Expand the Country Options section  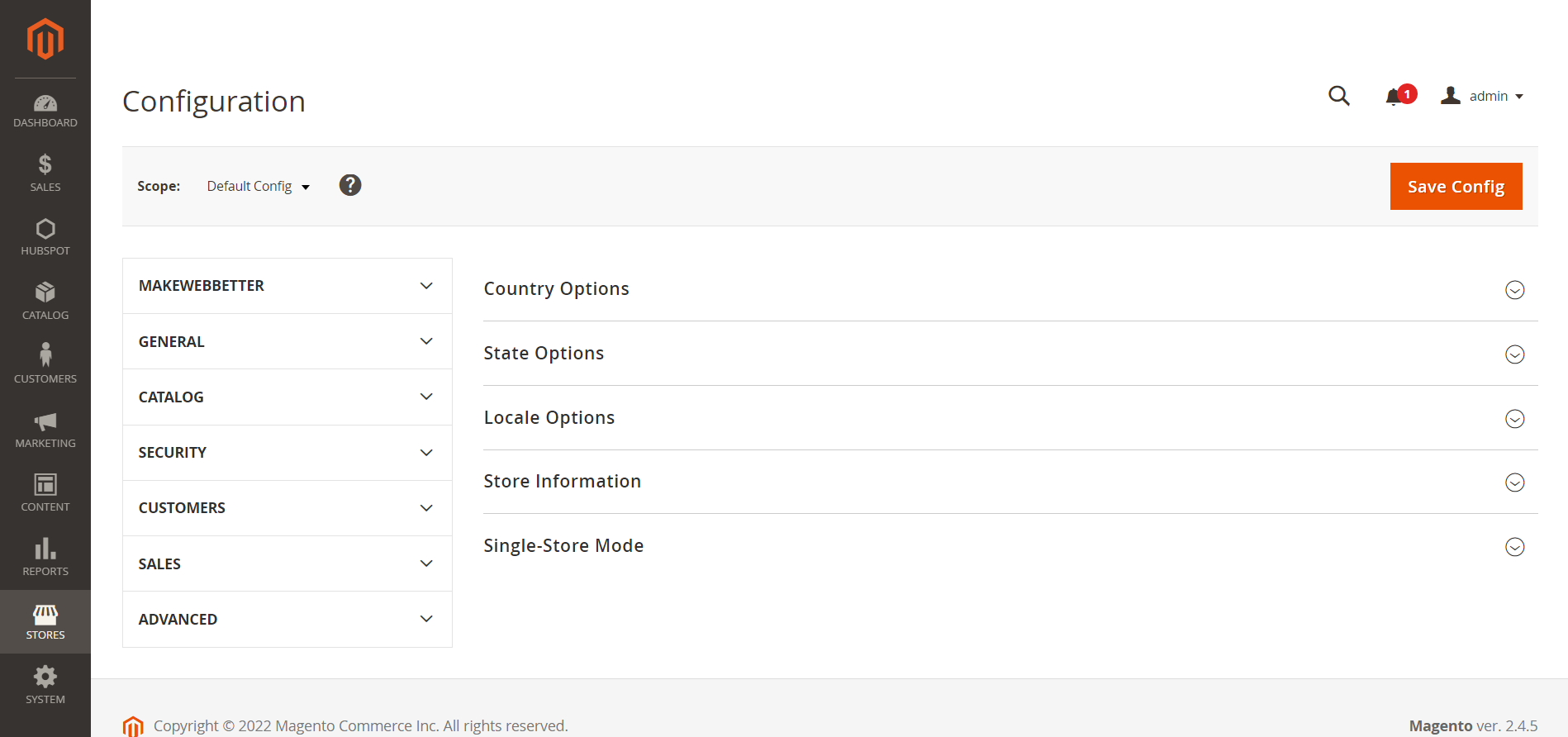tap(1010, 289)
